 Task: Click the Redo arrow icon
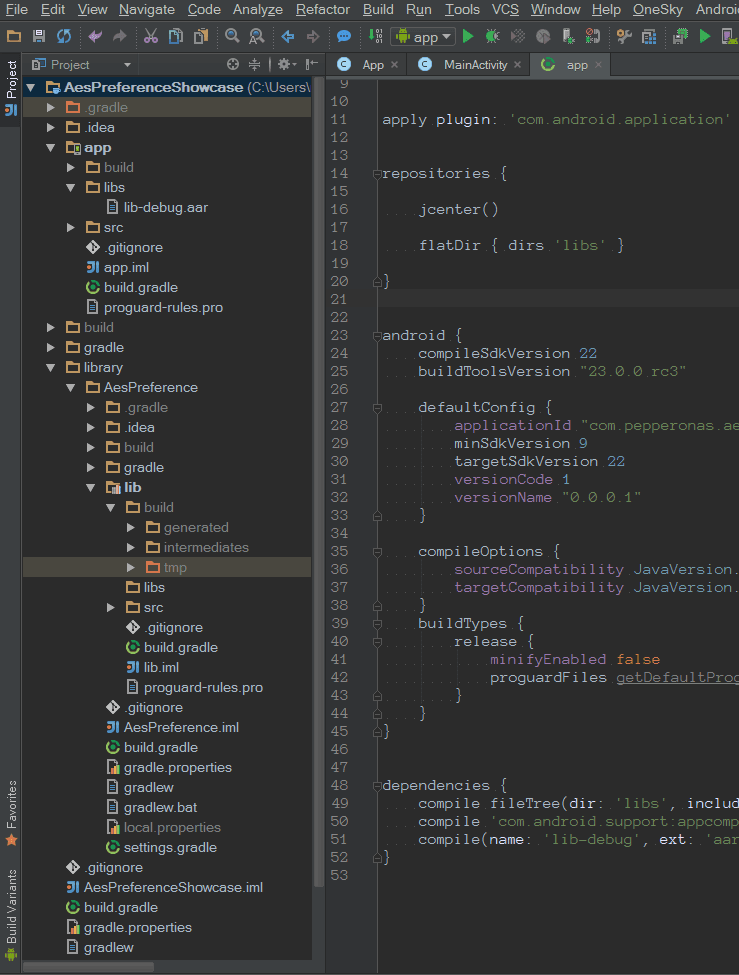[x=119, y=36]
